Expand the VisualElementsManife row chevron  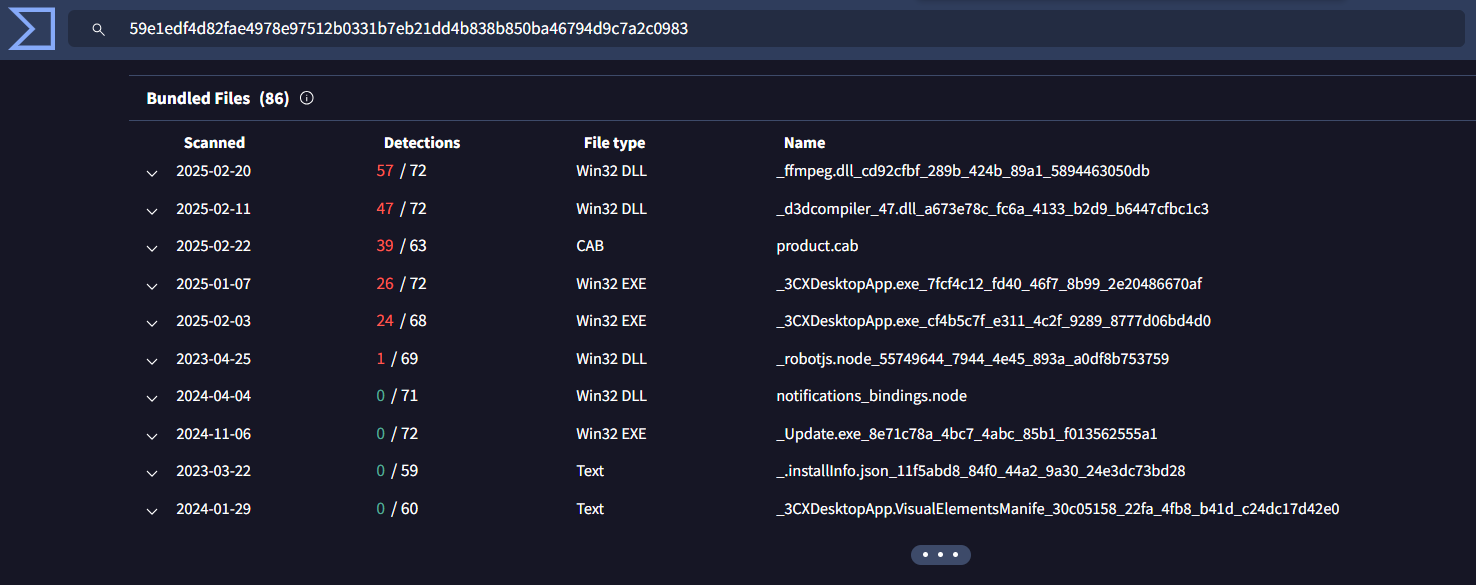coord(152,510)
